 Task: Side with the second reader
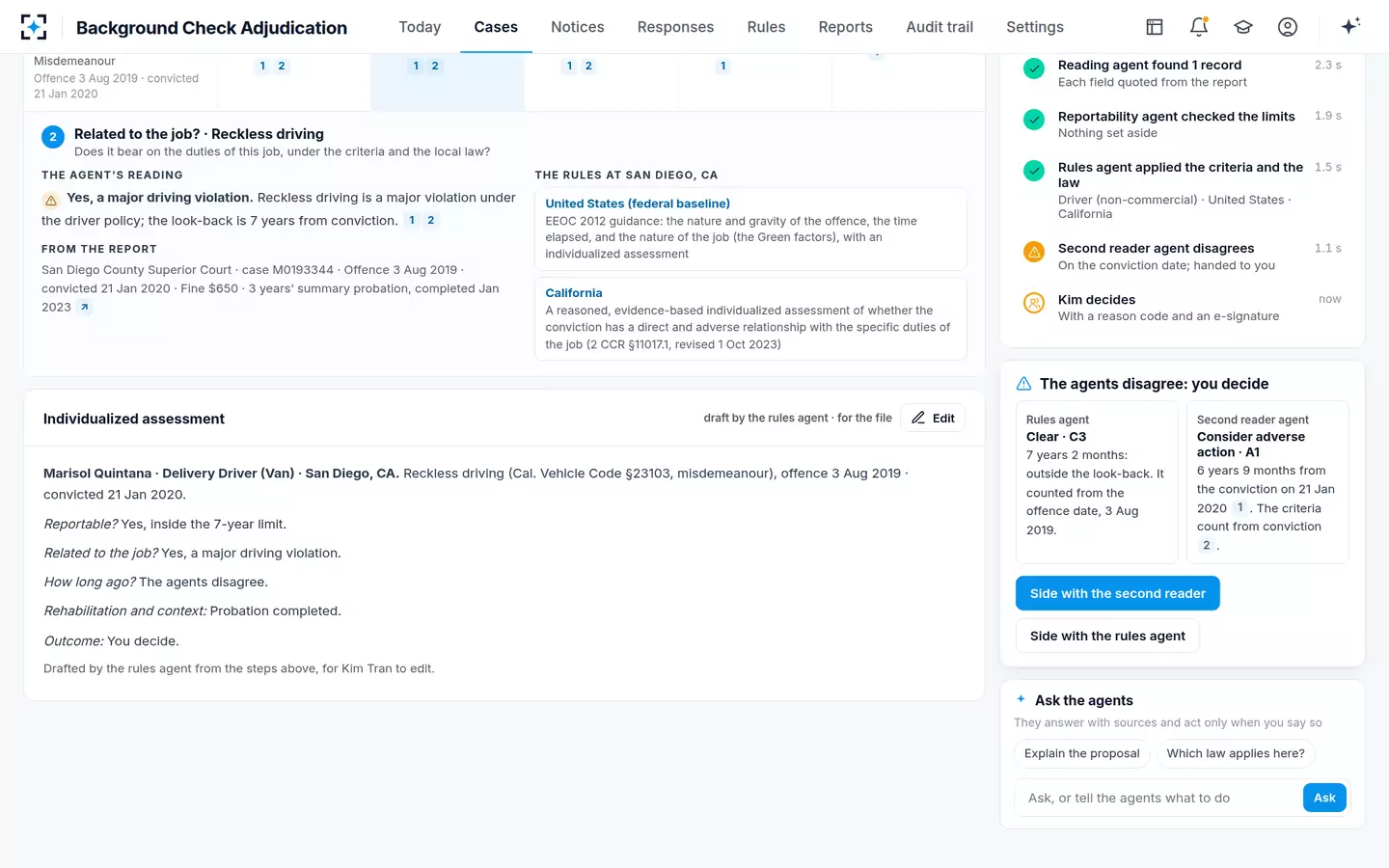pos(1118,593)
